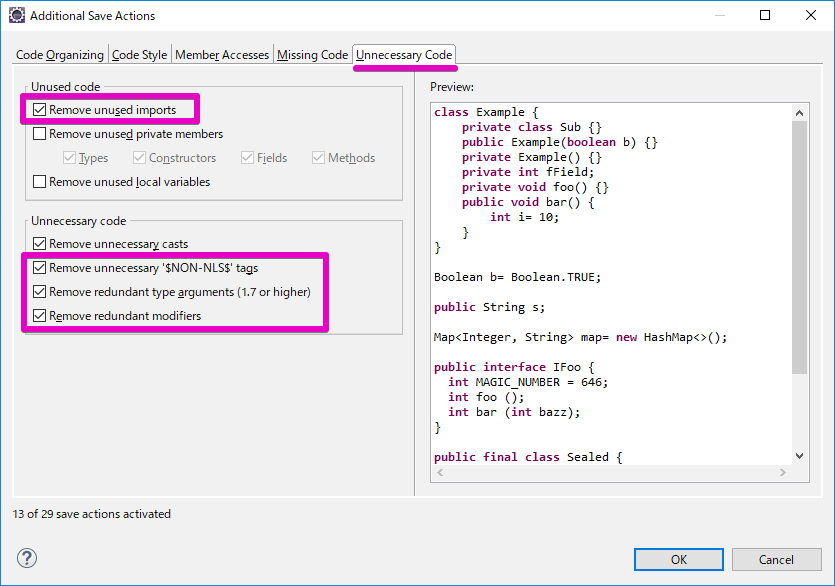Click 'int MAGIC_NUMBER = 646;' preview line

point(528,382)
